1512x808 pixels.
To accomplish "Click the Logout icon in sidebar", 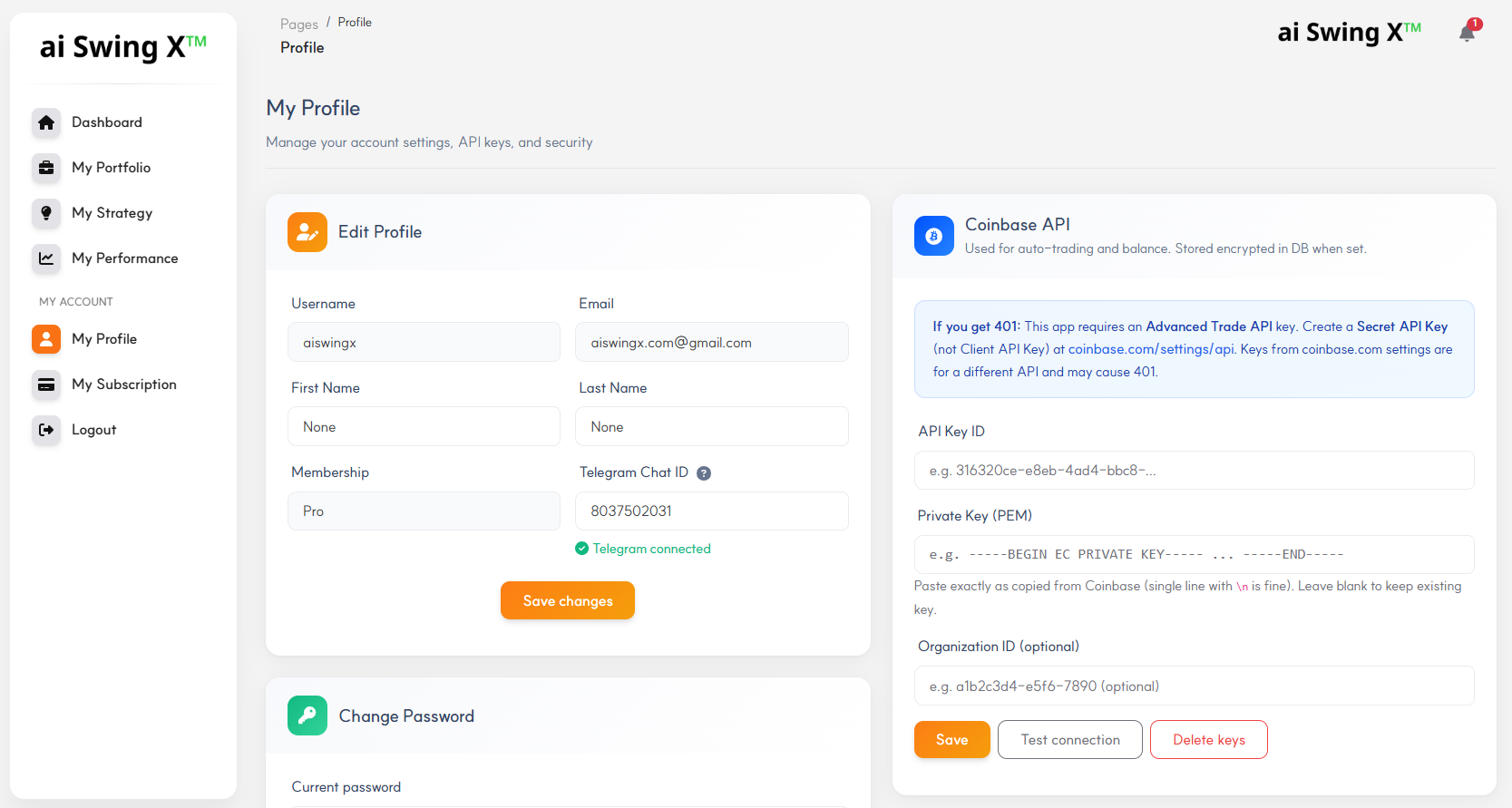I will tap(46, 430).
